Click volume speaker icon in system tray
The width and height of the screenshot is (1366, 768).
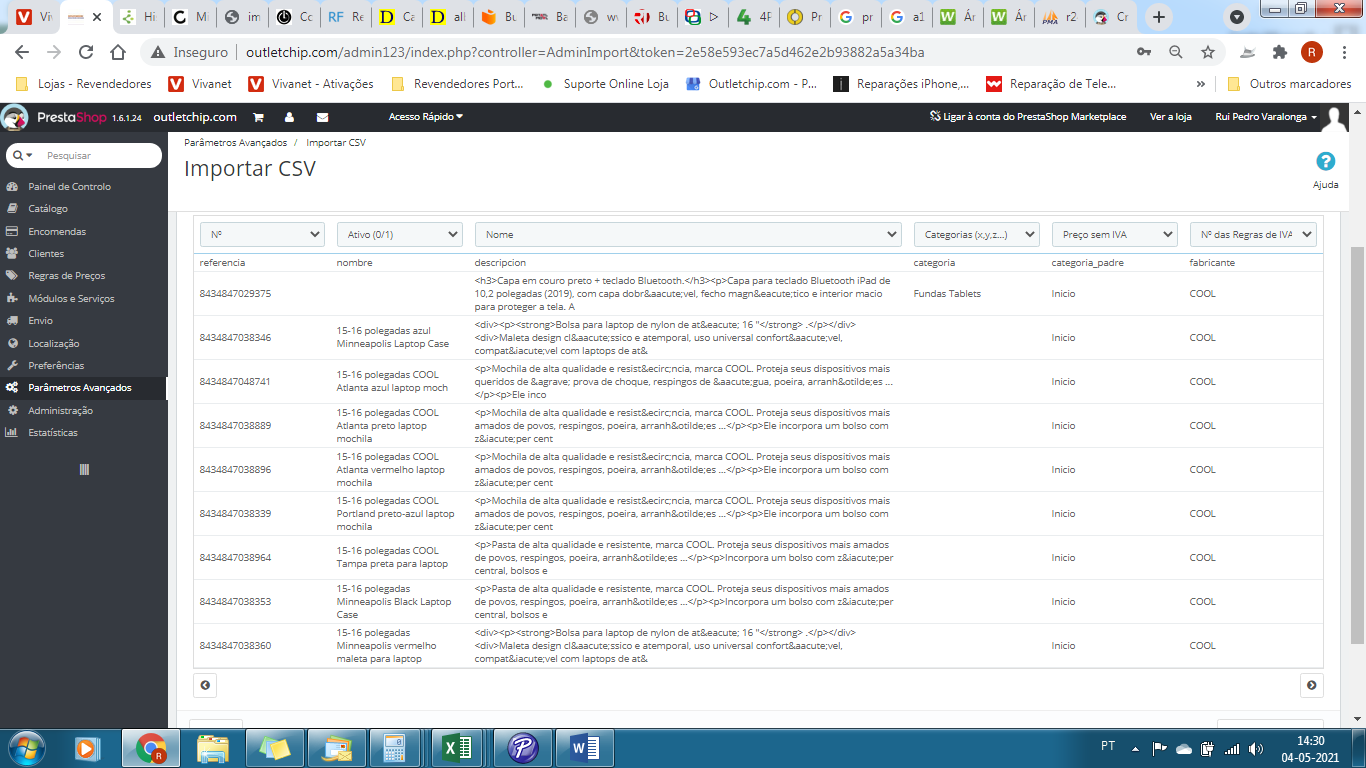click(1255, 748)
